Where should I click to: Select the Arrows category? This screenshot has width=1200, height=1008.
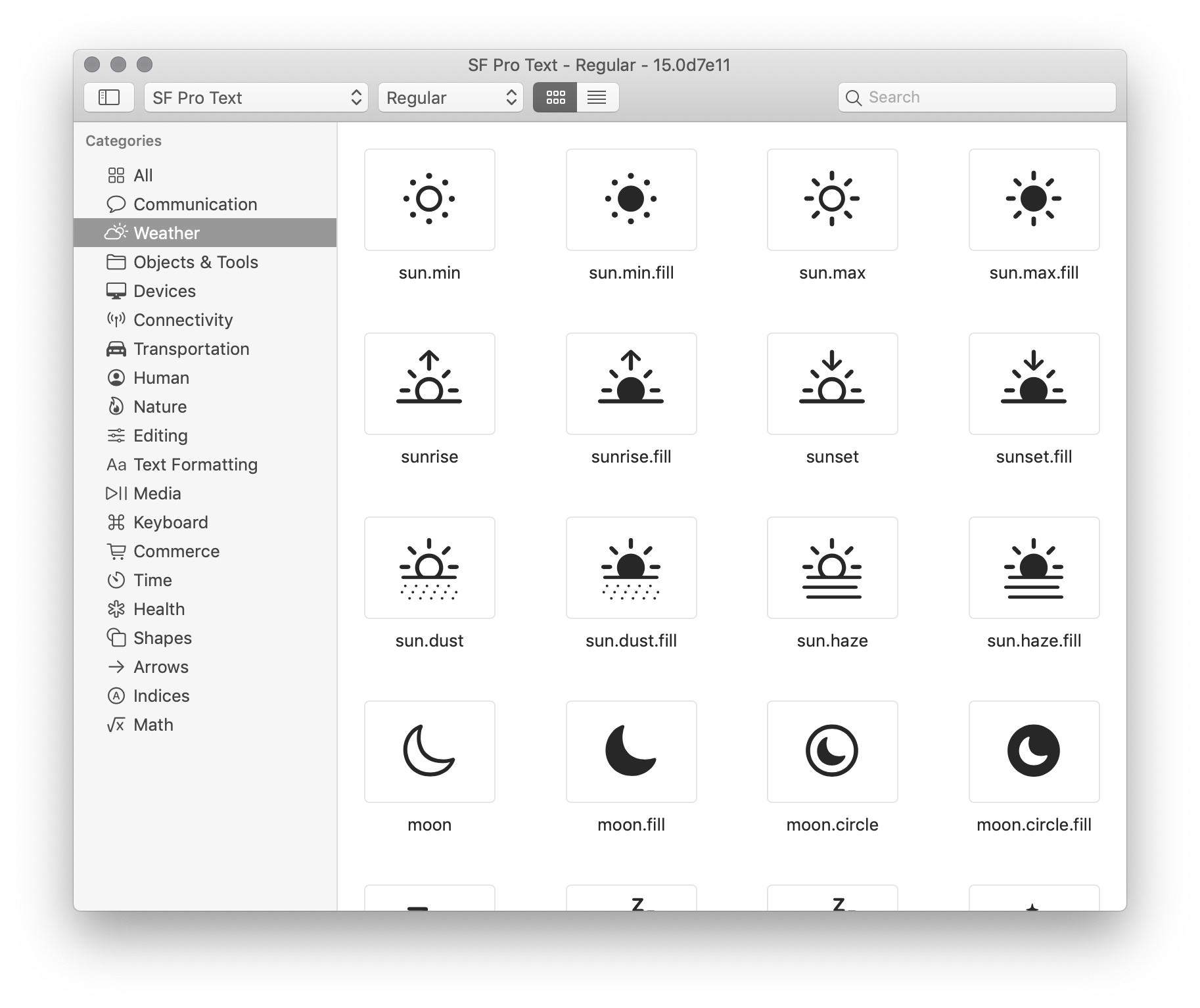[x=205, y=667]
